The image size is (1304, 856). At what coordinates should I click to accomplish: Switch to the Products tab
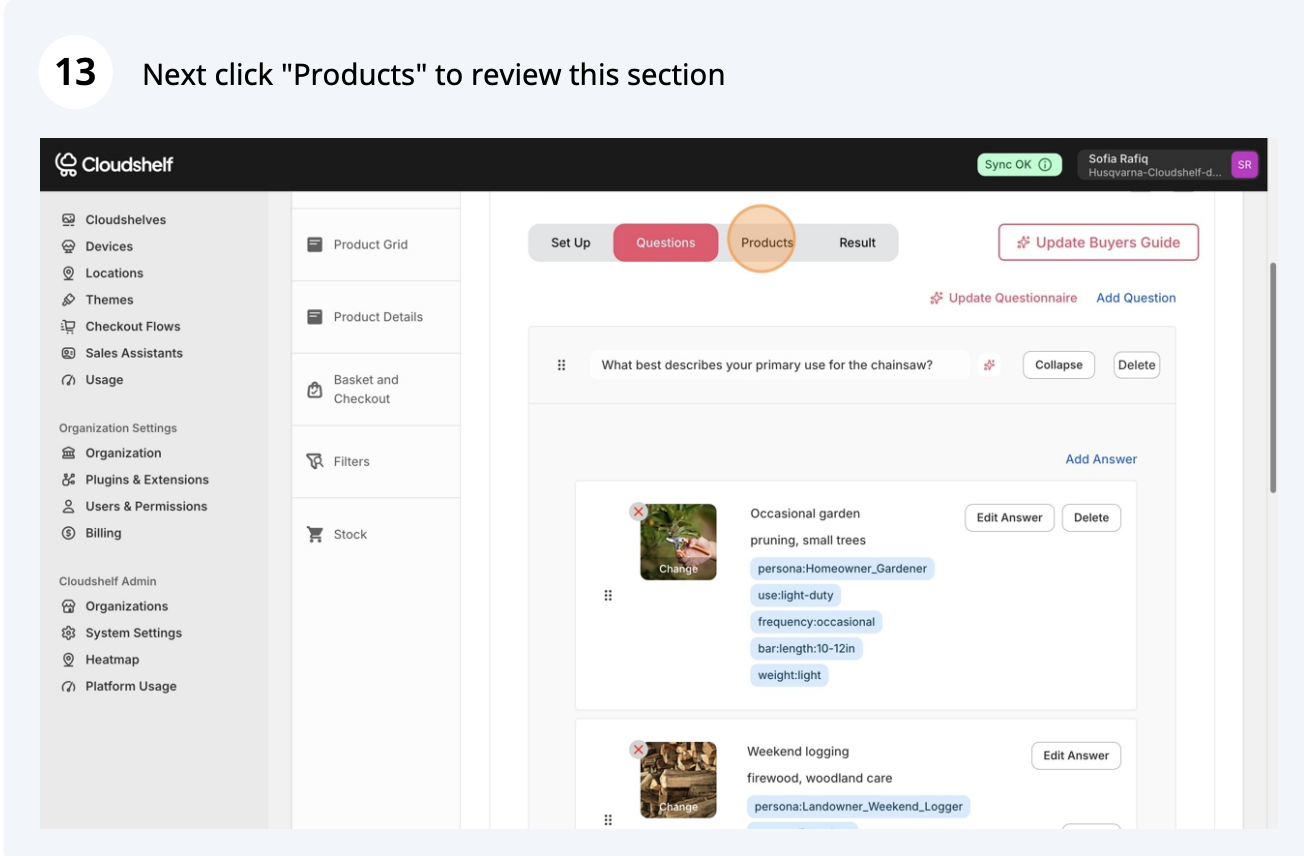click(766, 243)
